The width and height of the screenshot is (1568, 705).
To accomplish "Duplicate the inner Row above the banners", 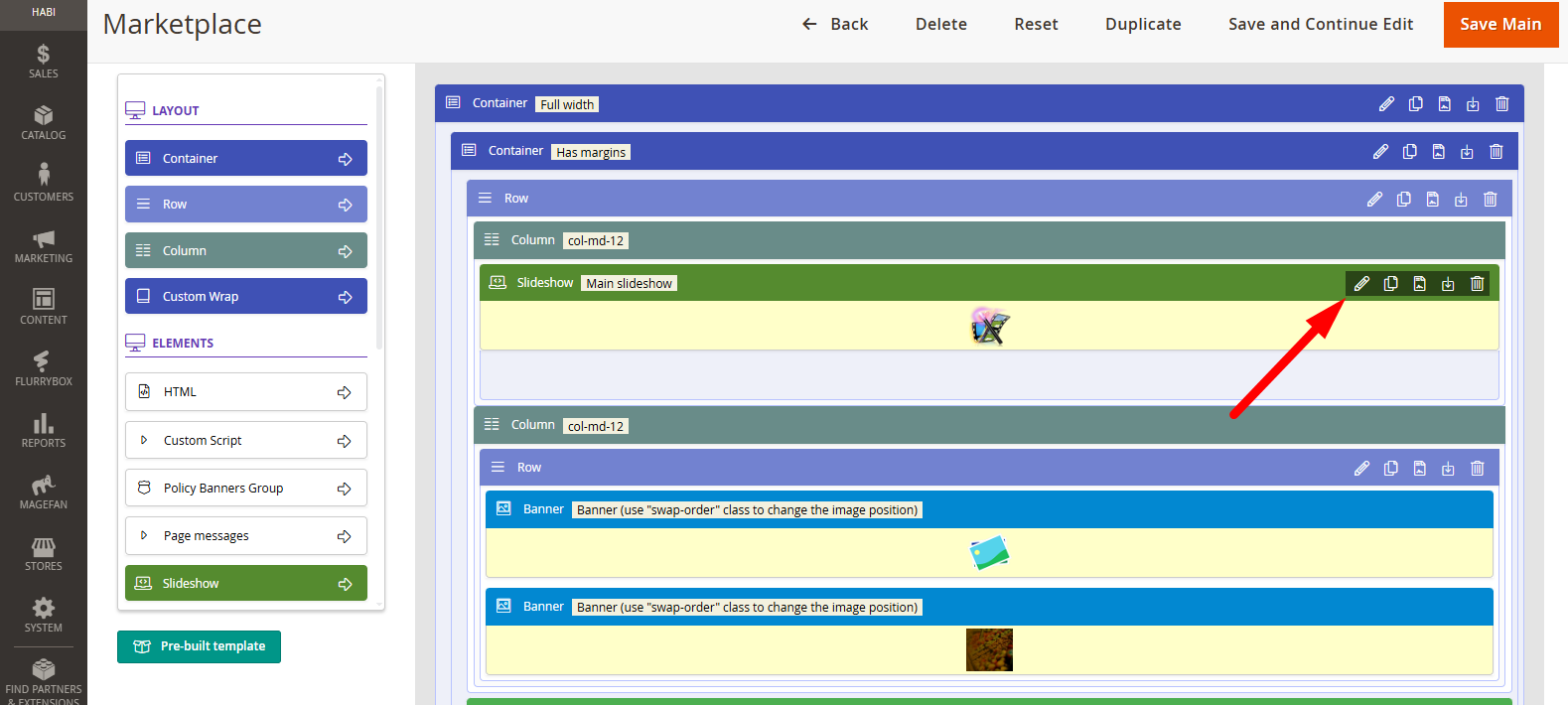I will pos(1390,469).
